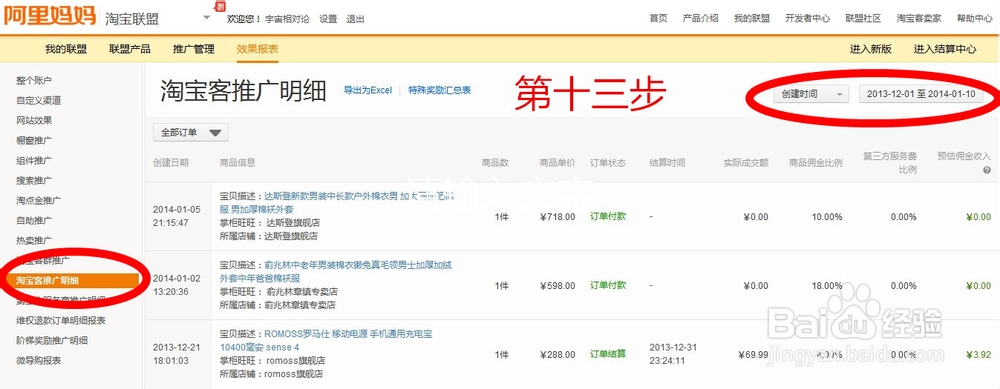Image resolution: width=1000 pixels, height=389 pixels.
Task: Click the 创建日期 column header
Action: pos(171,163)
